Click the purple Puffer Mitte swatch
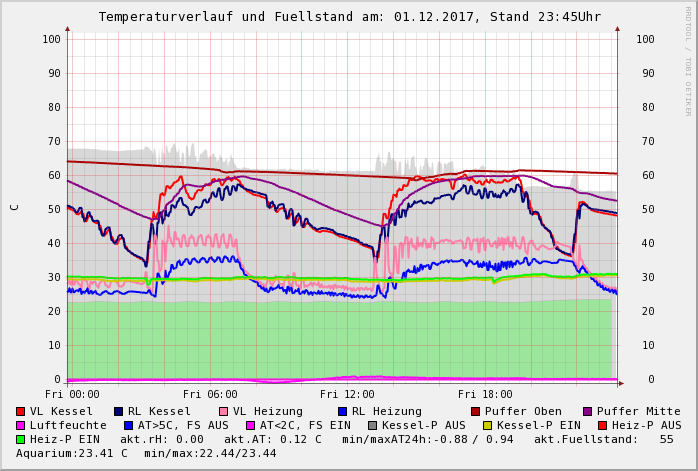The width and height of the screenshot is (698, 471). (588, 411)
